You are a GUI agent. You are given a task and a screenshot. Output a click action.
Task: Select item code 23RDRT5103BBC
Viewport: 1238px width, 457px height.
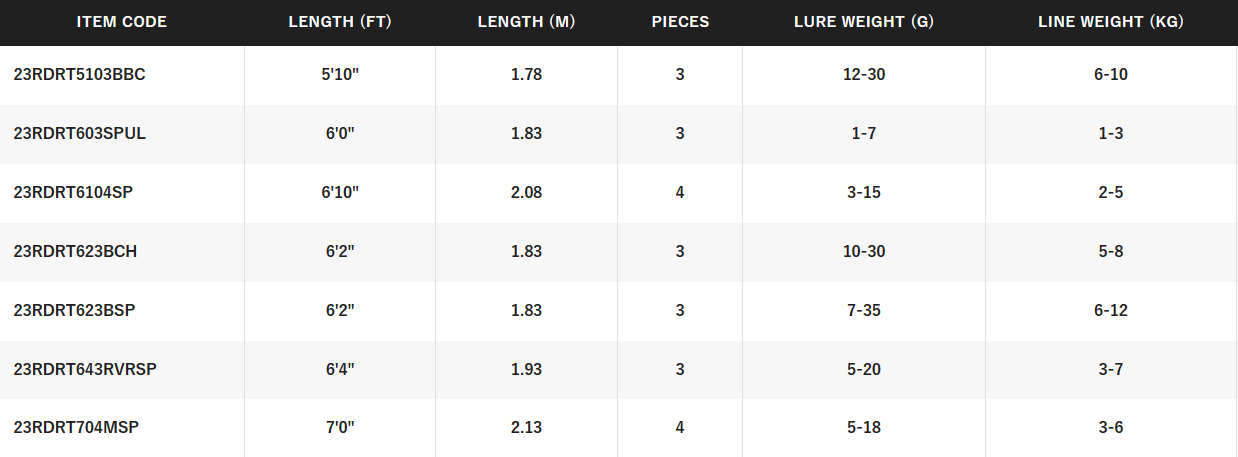coord(80,75)
